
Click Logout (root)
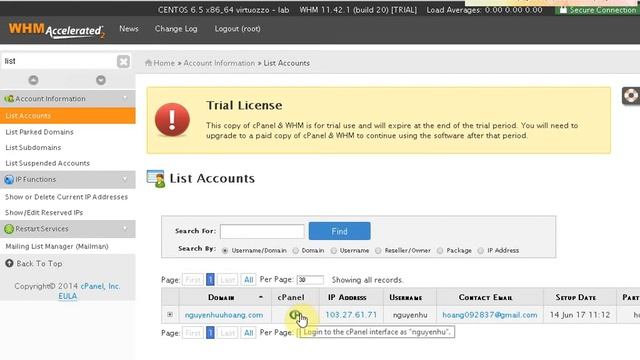(x=238, y=29)
